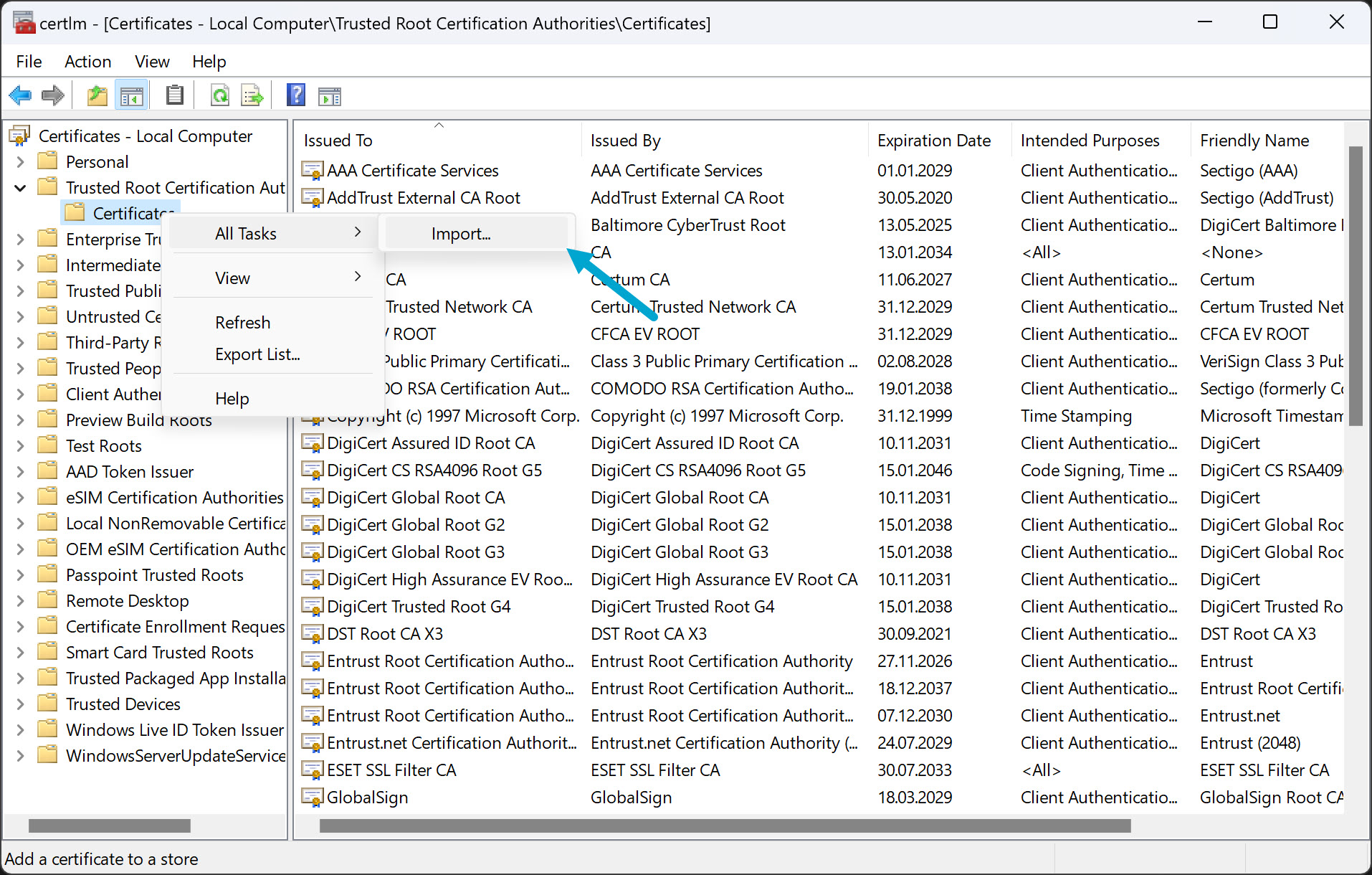Click the Refresh toolbar icon
The height and width of the screenshot is (875, 1372).
point(220,95)
